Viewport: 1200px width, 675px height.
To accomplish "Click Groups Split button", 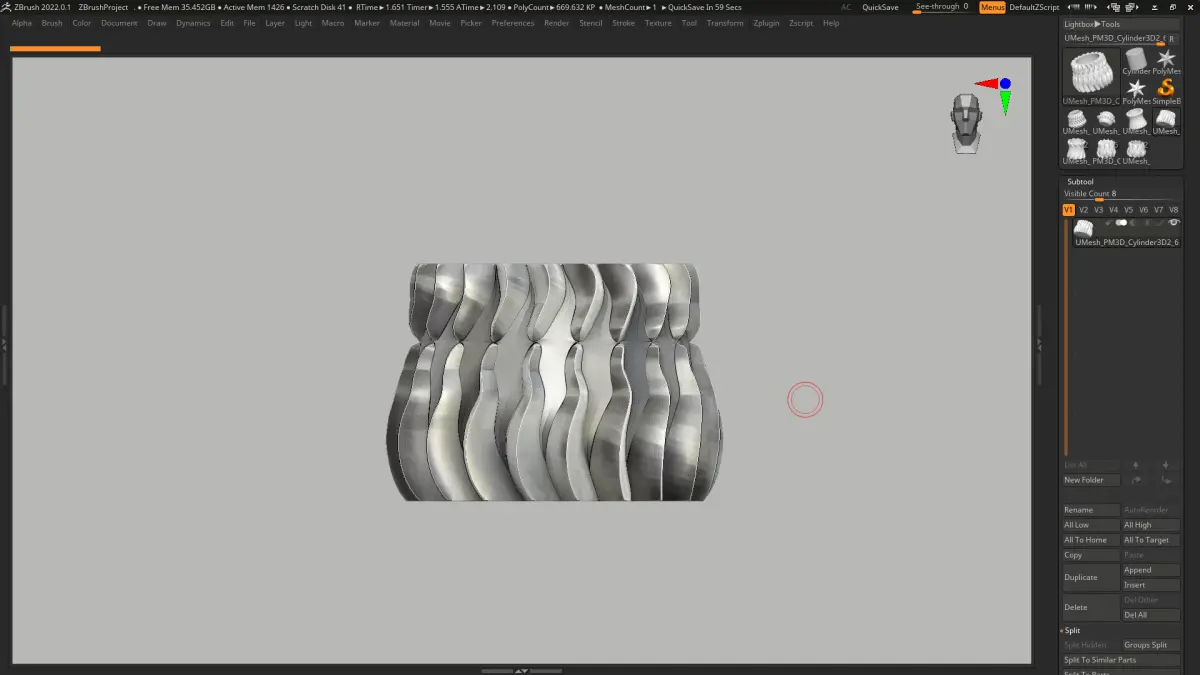I will click(x=1151, y=645).
